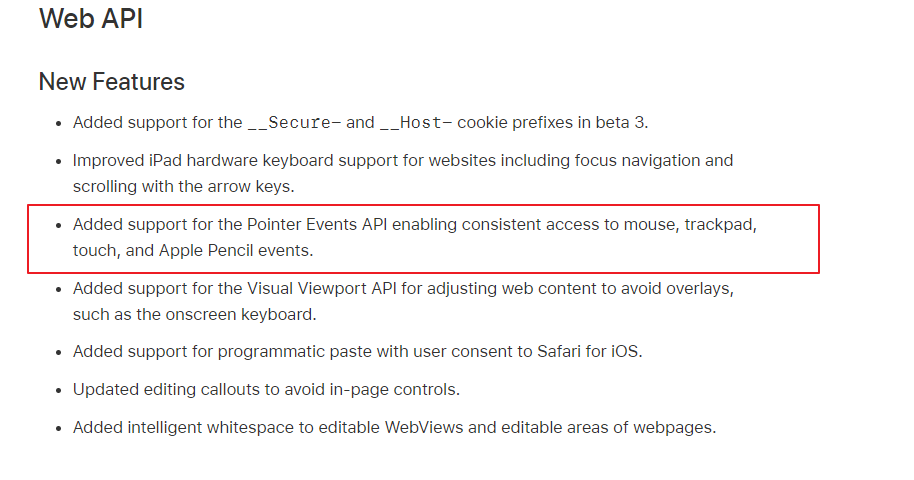
Task: Click the "Visual Viewport API" phrase
Action: point(322,289)
